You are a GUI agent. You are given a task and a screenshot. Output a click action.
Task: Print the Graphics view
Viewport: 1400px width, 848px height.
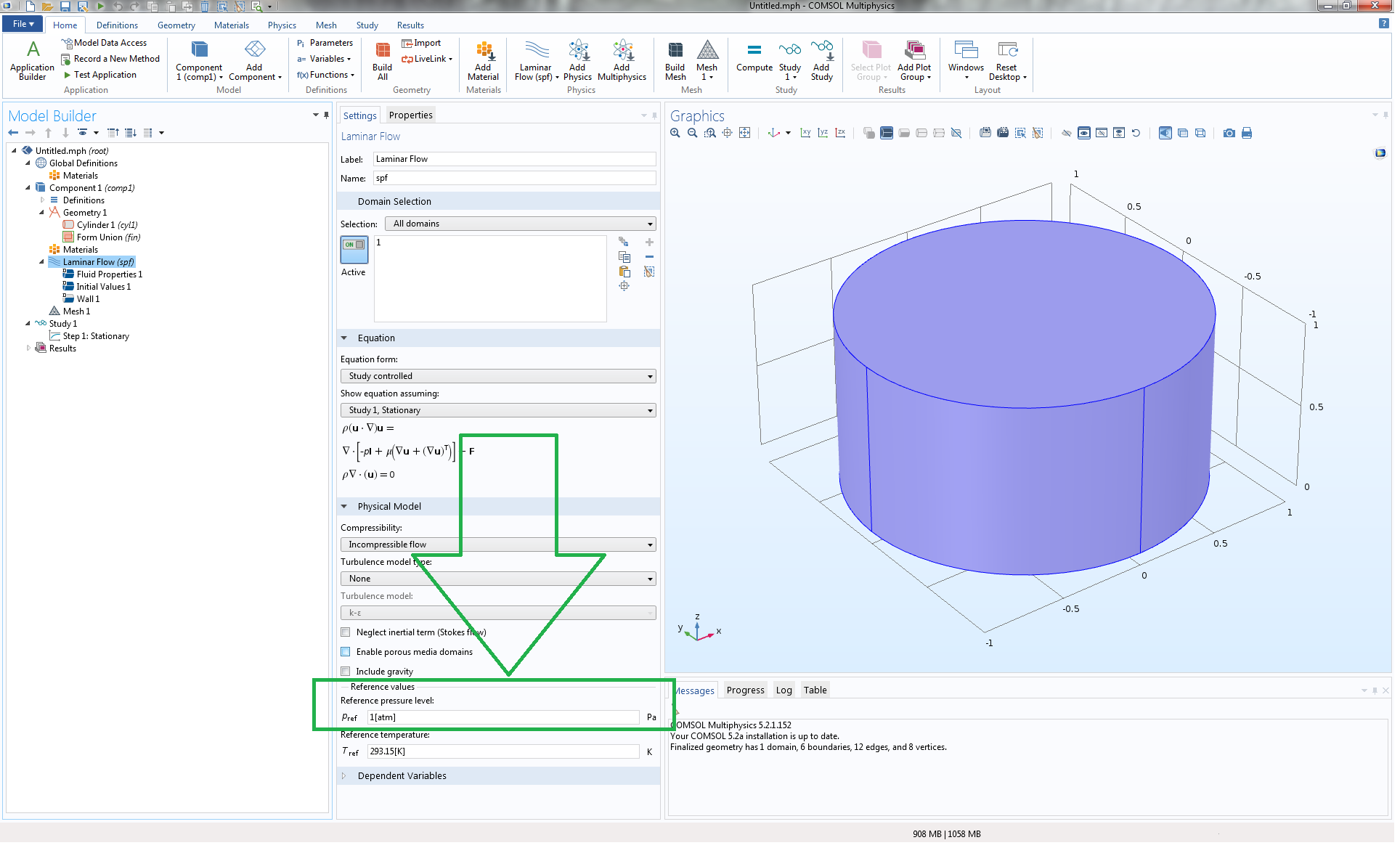[1247, 133]
